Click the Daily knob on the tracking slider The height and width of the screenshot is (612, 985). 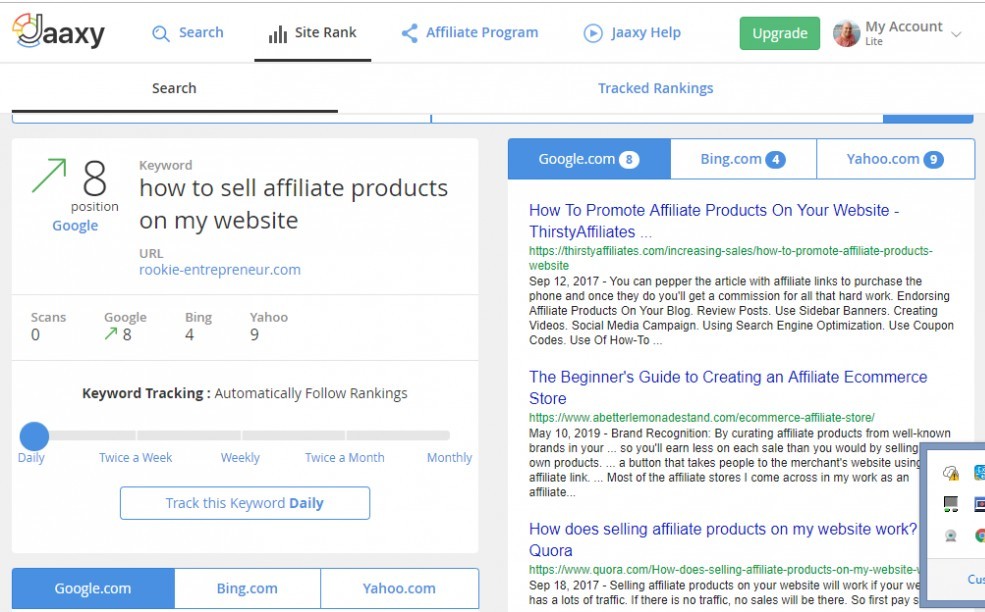point(33,436)
